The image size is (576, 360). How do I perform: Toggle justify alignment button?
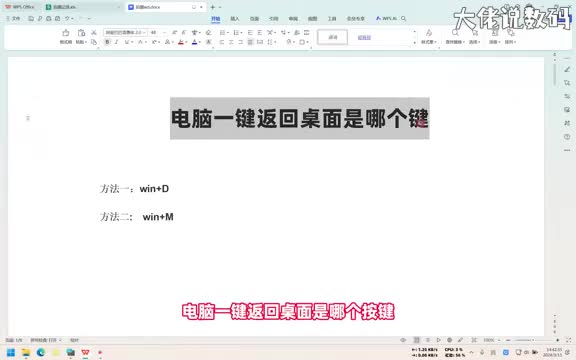point(250,42)
